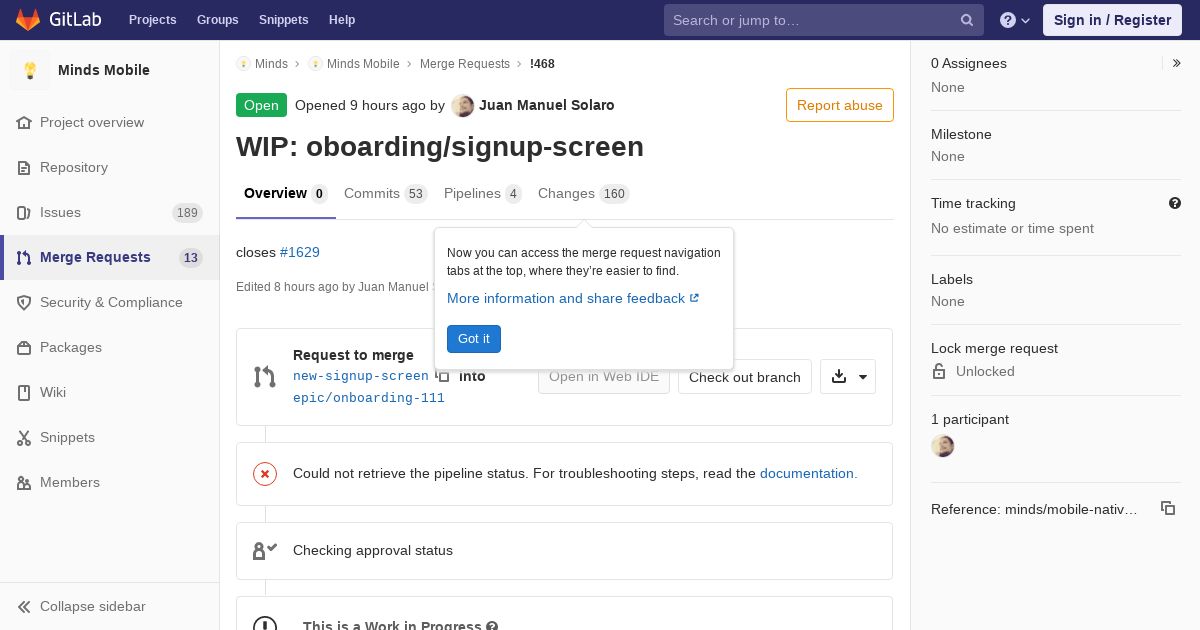
Task: Open issue #1629 link
Action: (x=300, y=252)
